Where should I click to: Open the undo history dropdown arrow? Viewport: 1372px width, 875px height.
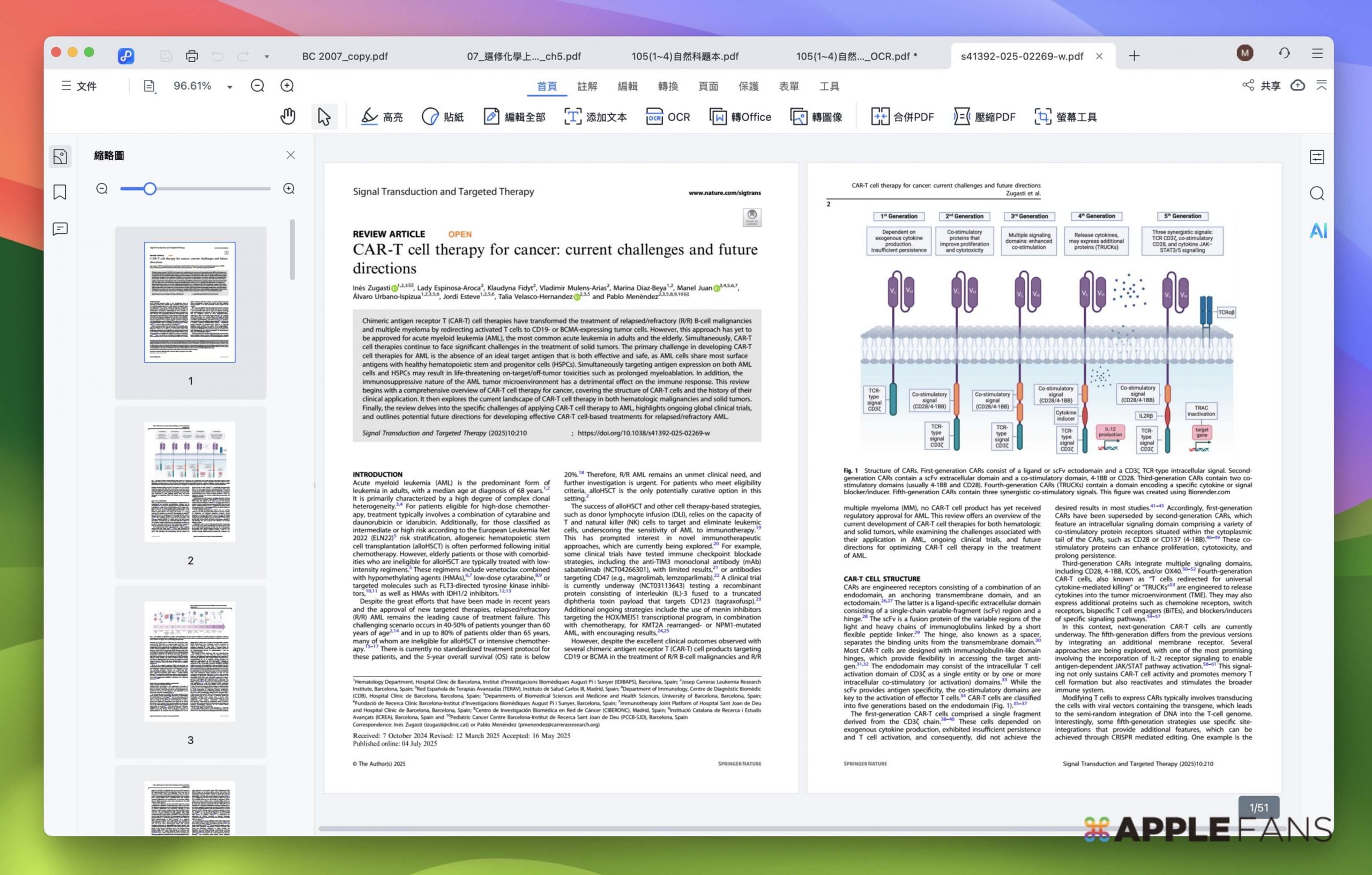(266, 55)
